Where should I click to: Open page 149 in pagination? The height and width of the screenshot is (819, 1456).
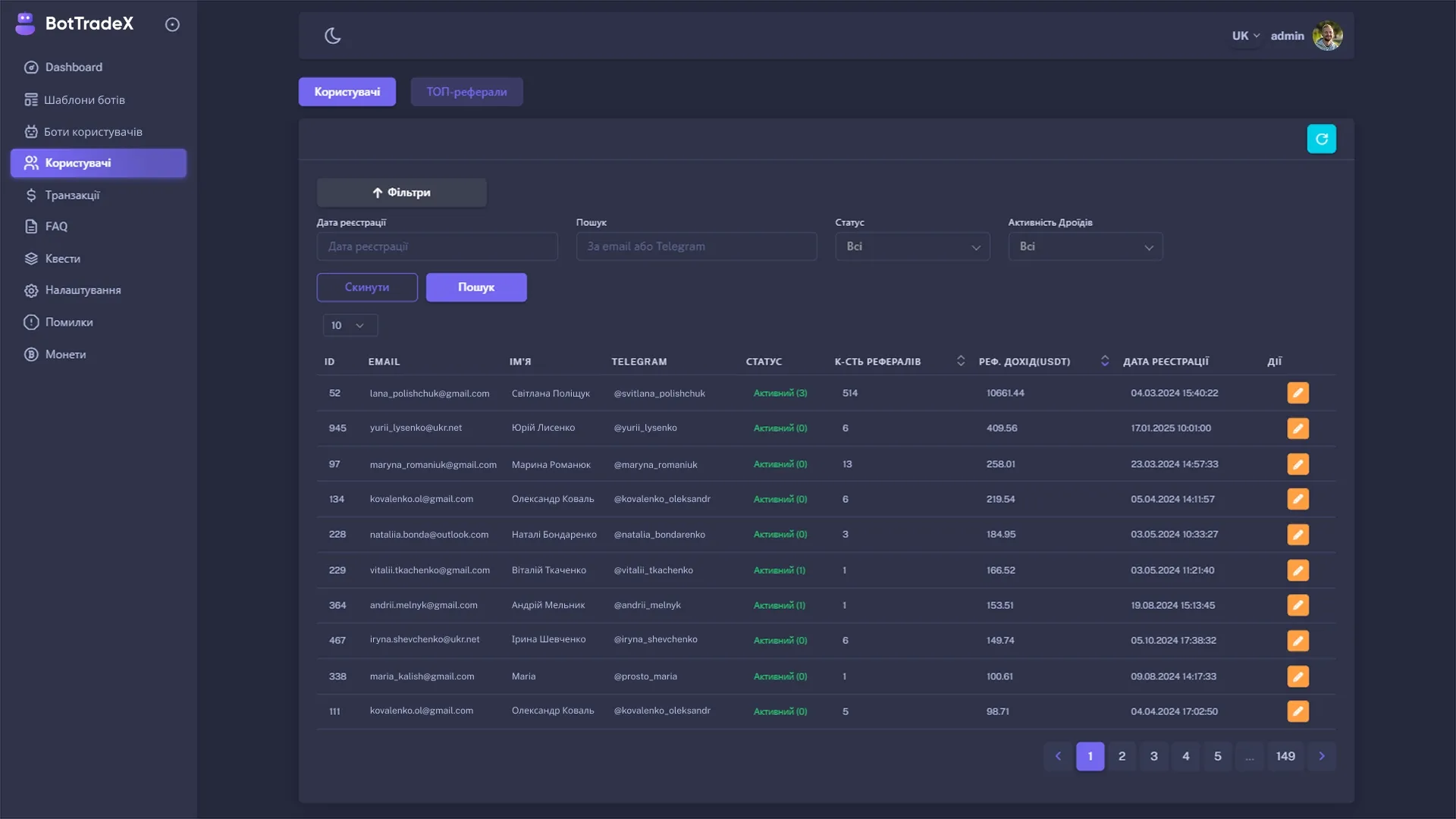pos(1285,756)
